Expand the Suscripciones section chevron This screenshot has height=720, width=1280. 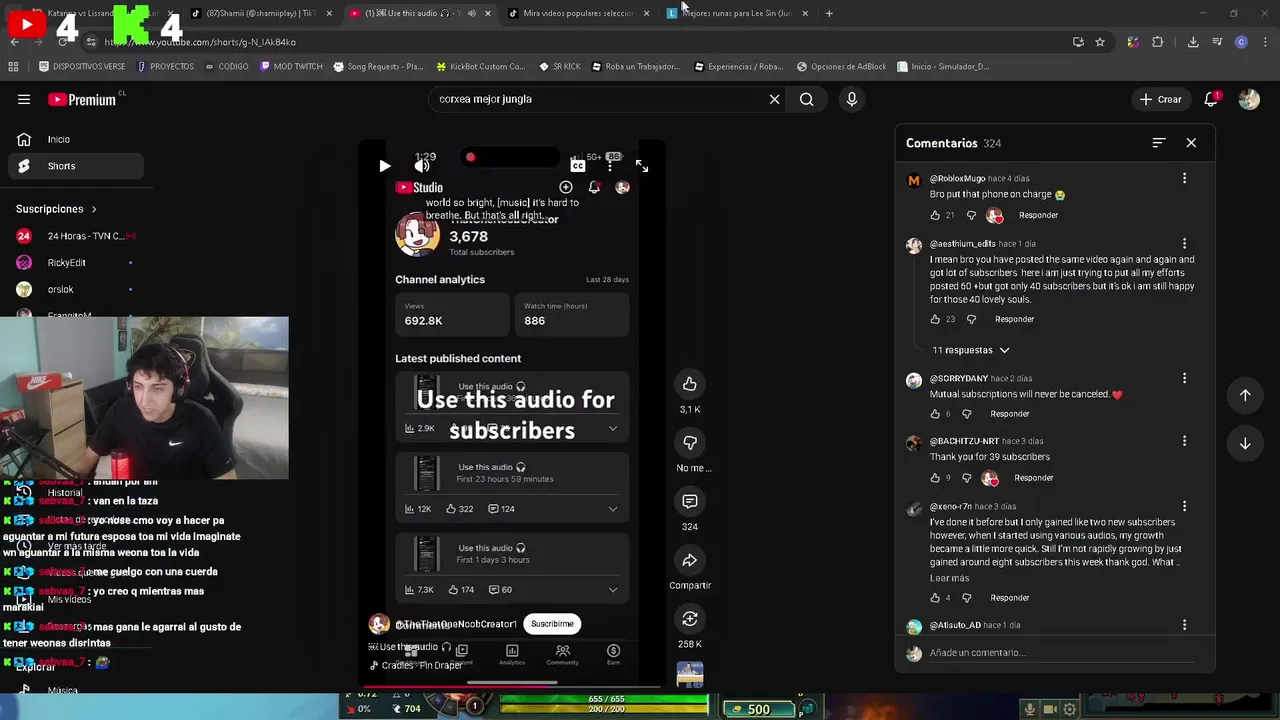[x=94, y=209]
